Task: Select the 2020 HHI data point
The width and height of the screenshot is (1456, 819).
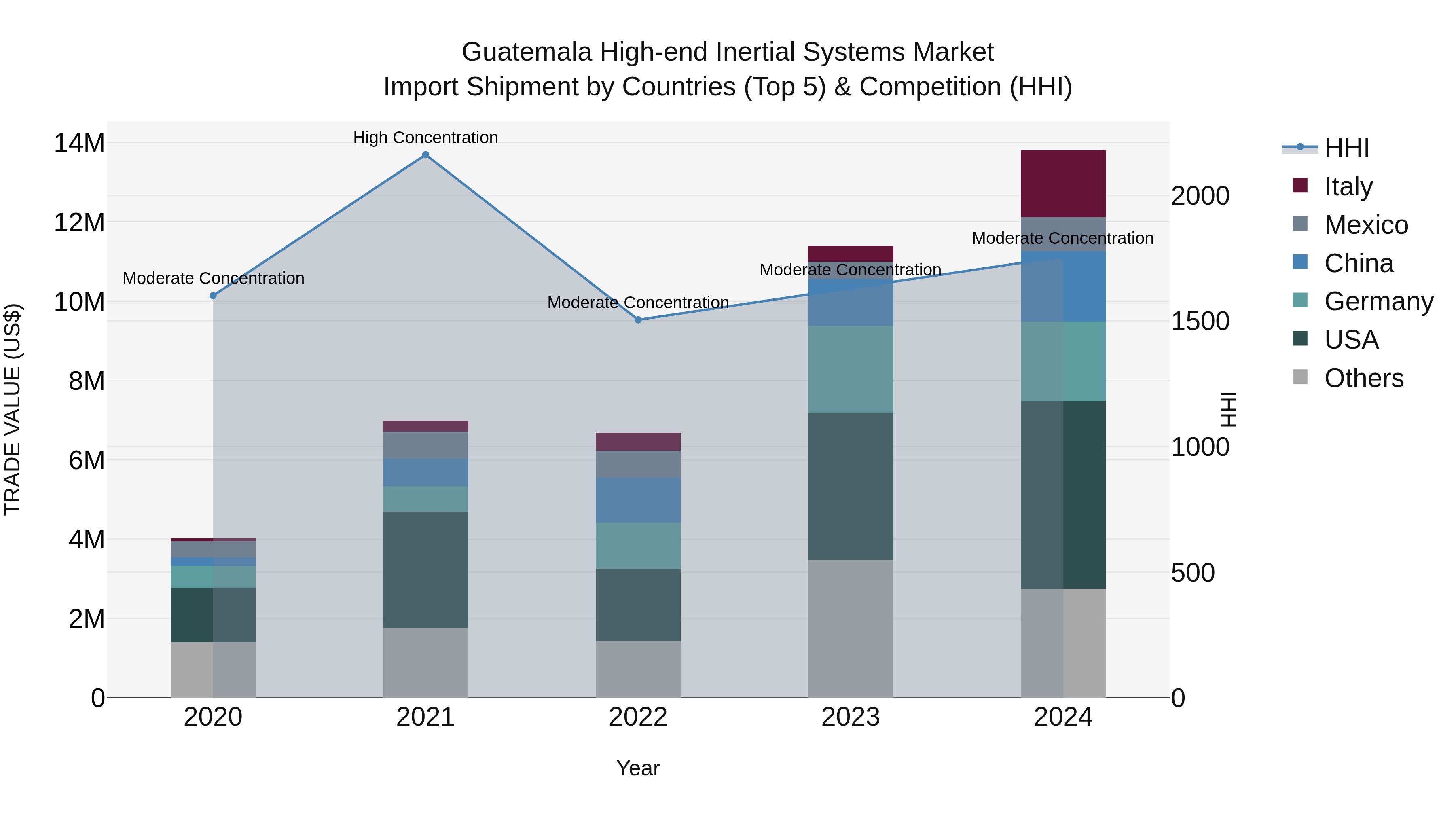Action: point(213,296)
